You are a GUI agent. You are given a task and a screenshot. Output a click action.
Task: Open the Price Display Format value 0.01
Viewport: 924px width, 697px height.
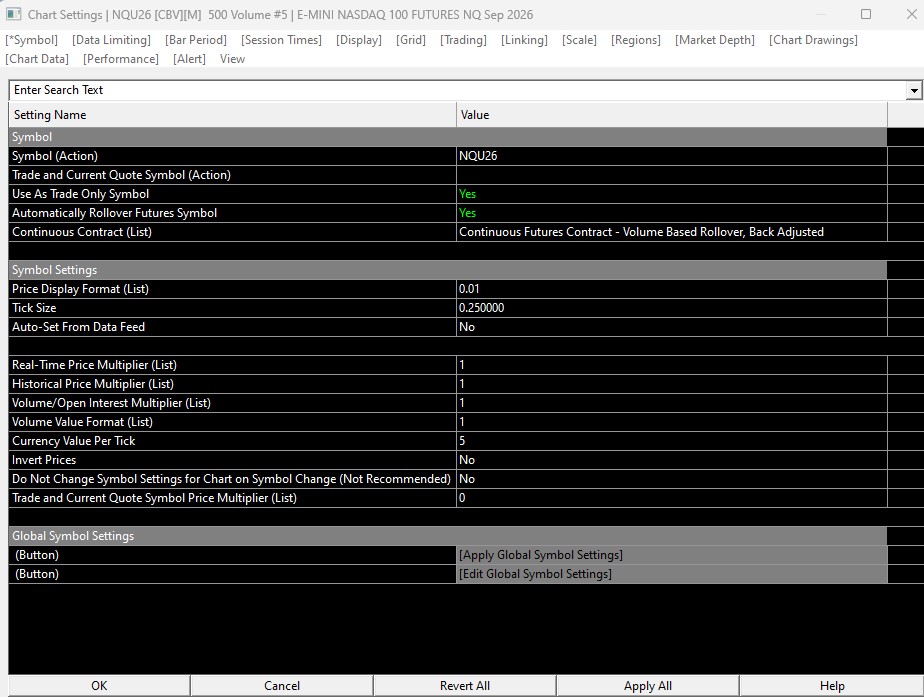point(672,289)
